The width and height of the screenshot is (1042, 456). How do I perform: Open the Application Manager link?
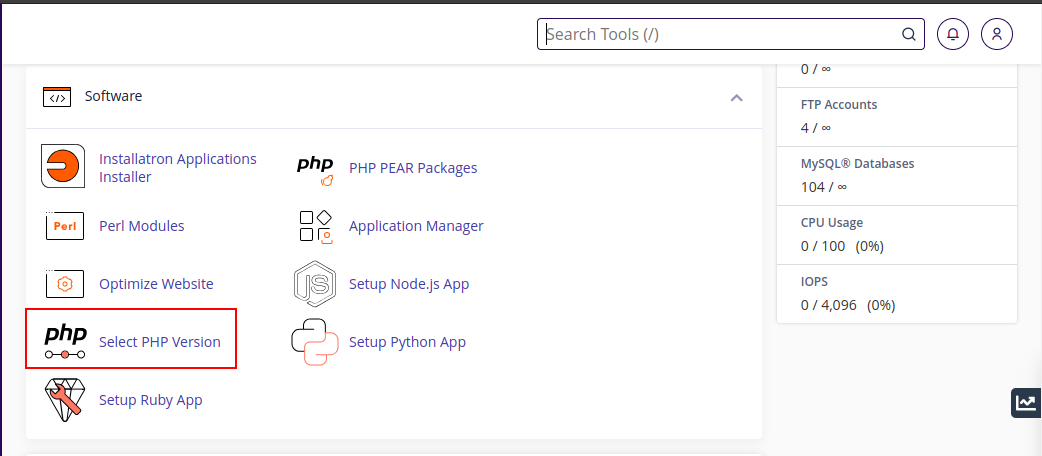point(416,226)
